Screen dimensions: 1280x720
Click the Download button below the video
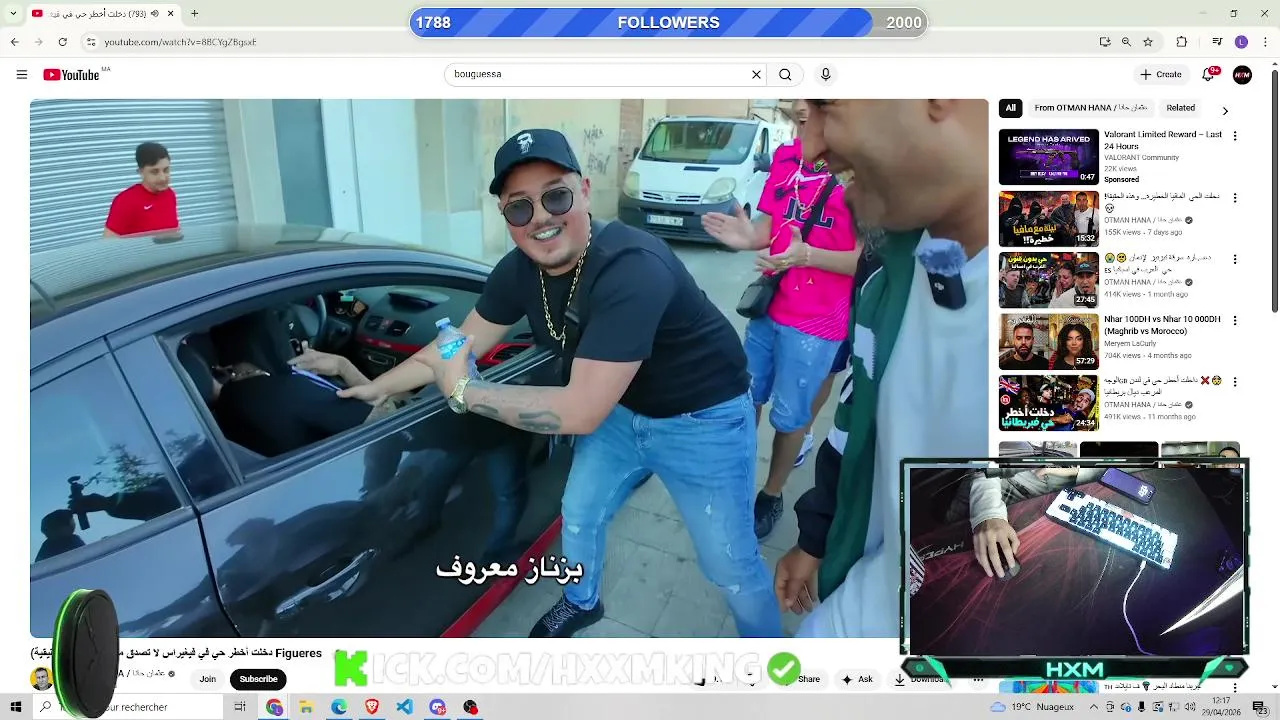920,679
